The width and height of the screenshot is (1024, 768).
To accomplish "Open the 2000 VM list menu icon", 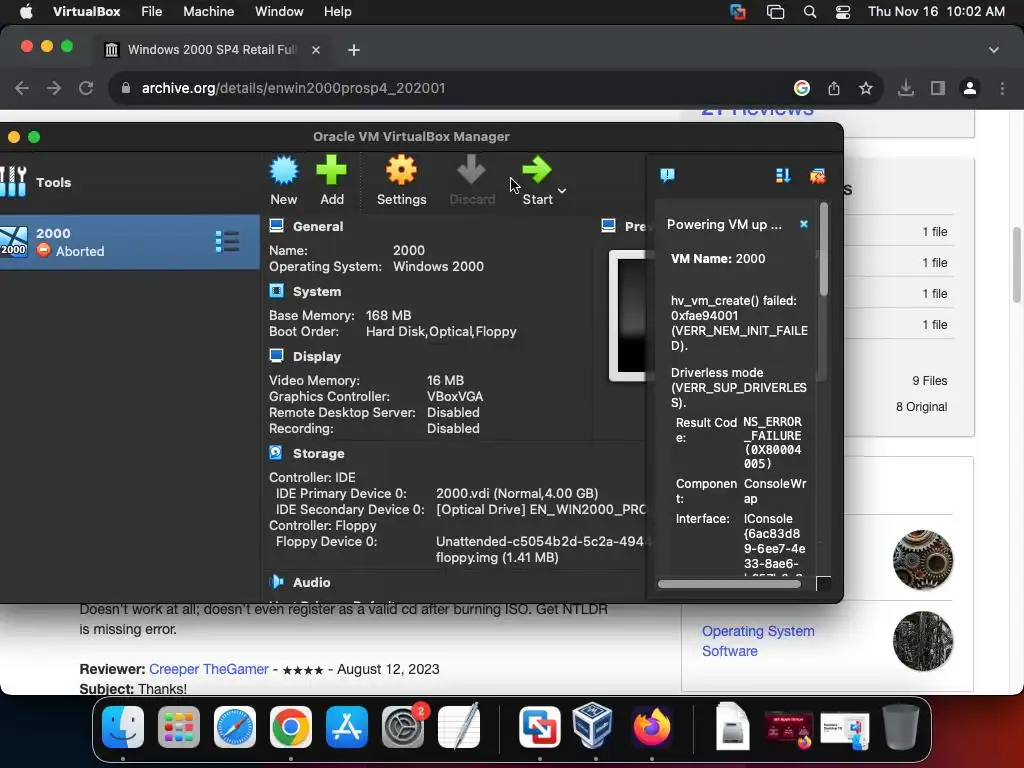I will (227, 242).
